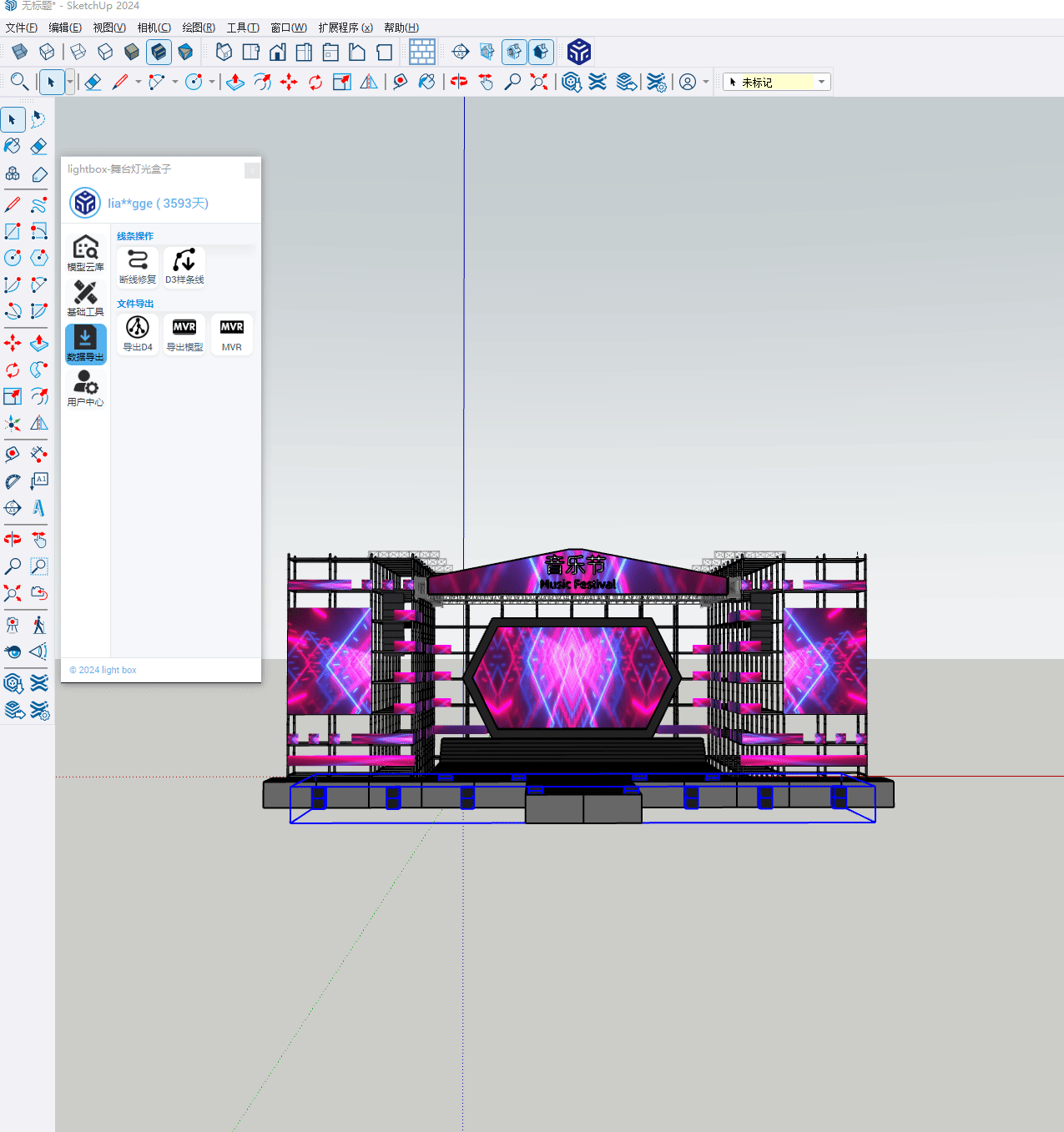Click 导出D4 export icon

[138, 334]
